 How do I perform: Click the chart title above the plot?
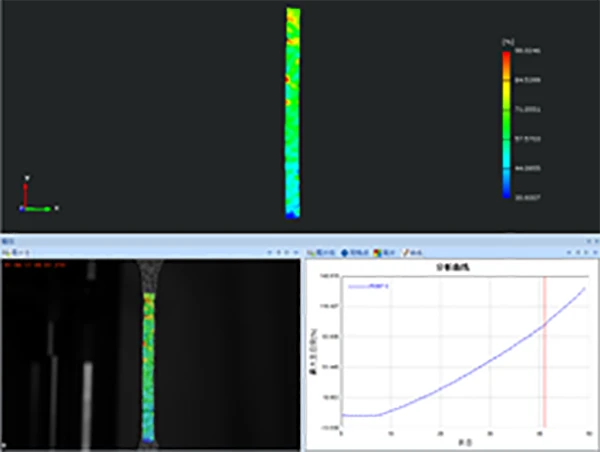tap(453, 267)
